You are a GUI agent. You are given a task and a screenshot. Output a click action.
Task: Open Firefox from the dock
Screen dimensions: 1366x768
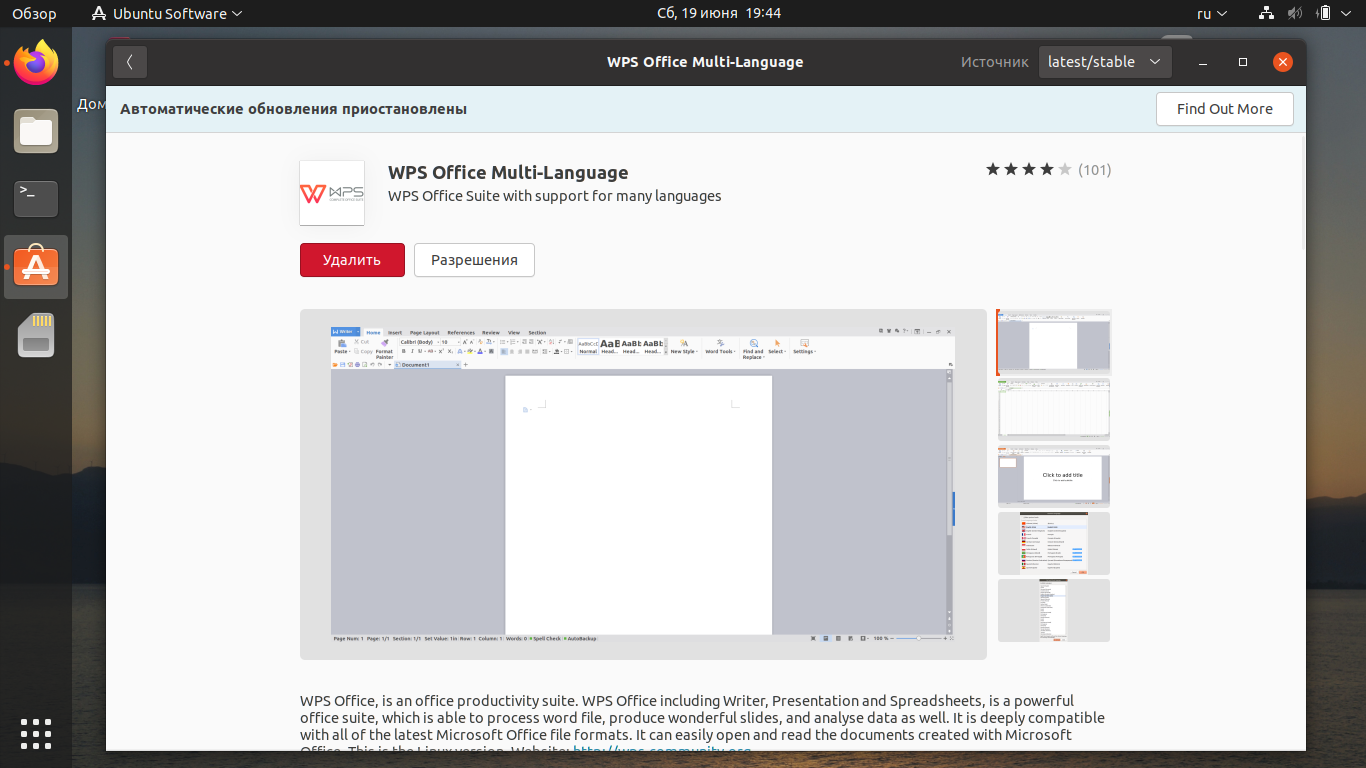click(x=36, y=63)
